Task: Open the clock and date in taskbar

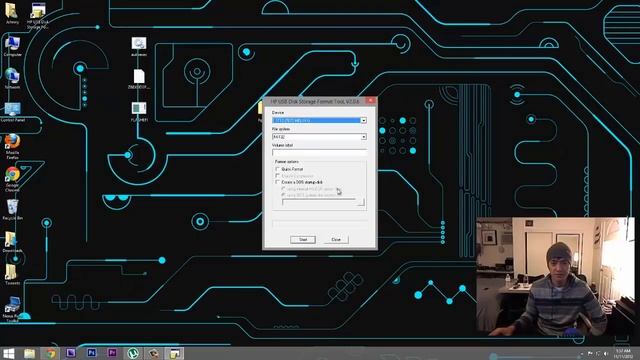Action: pos(623,353)
